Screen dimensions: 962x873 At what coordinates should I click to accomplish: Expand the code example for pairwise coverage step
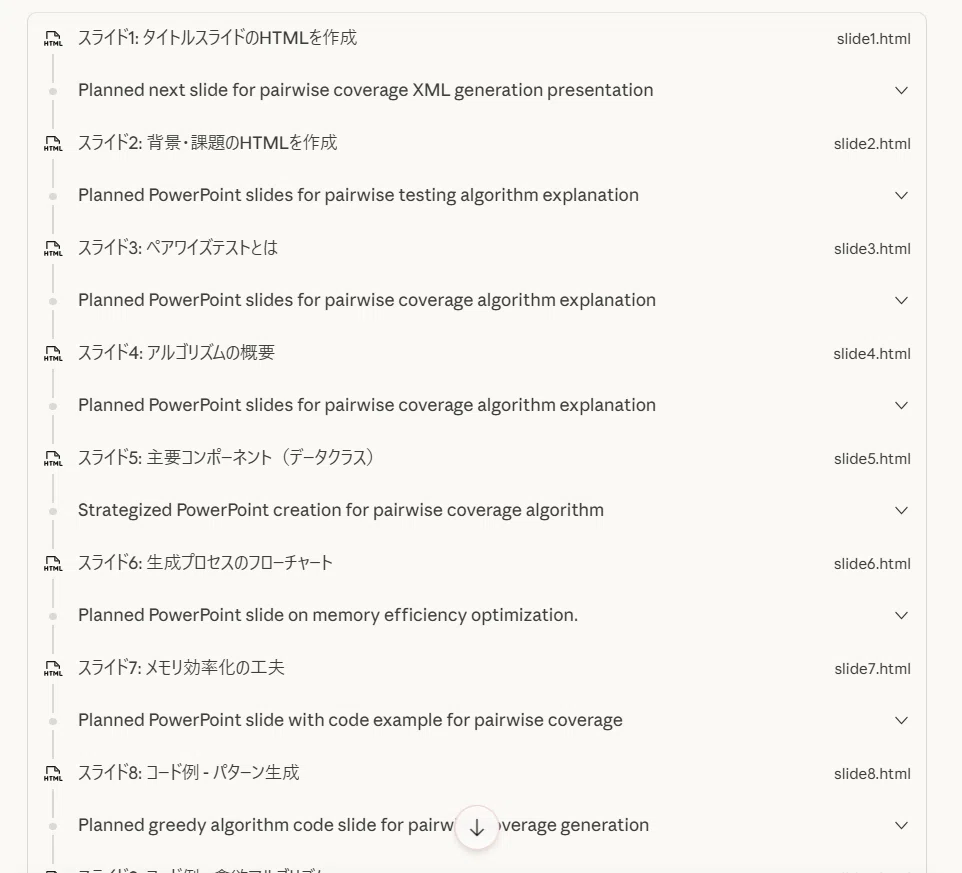pyautogui.click(x=901, y=720)
